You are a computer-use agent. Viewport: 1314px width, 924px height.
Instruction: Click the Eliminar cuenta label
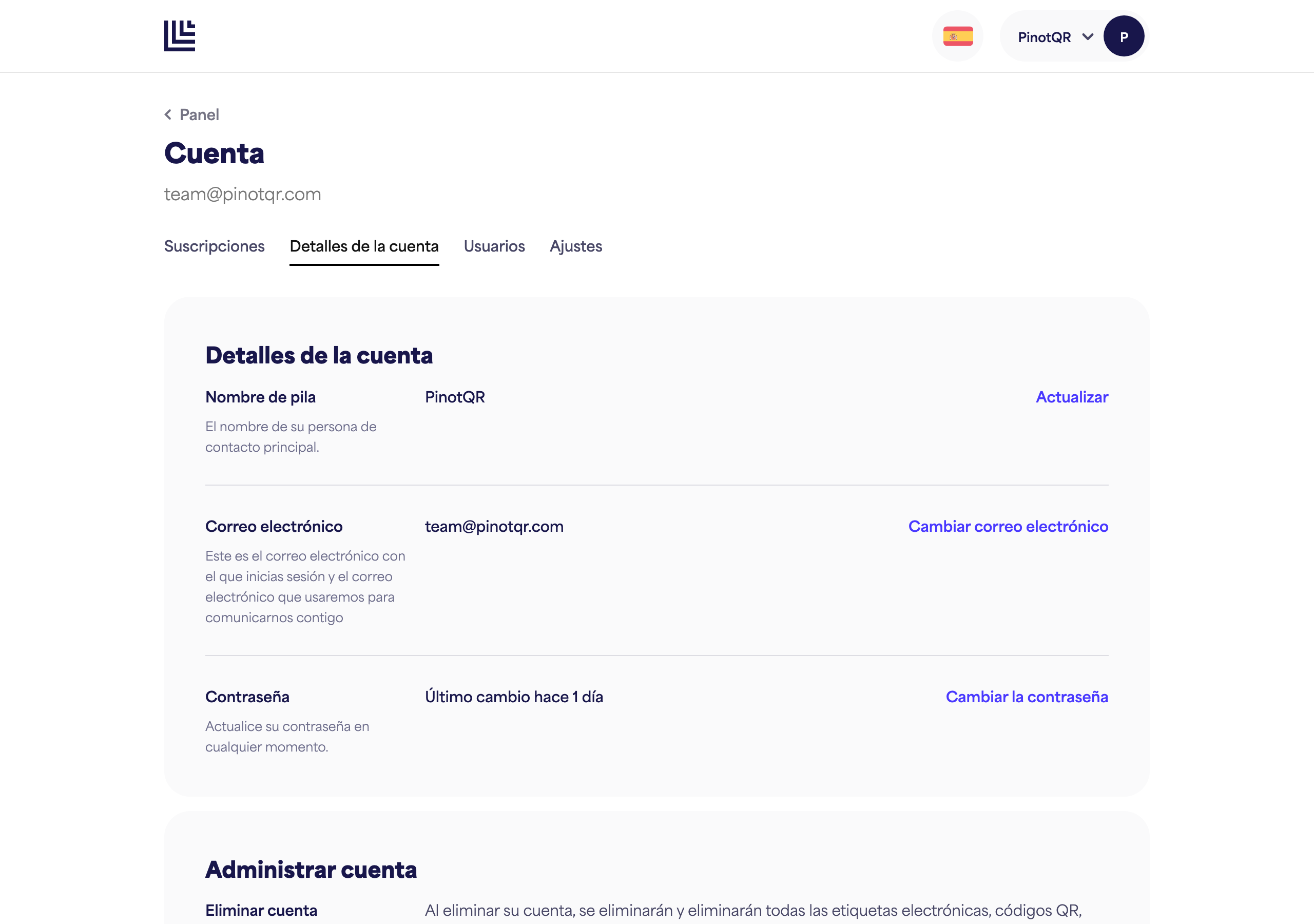(x=261, y=910)
